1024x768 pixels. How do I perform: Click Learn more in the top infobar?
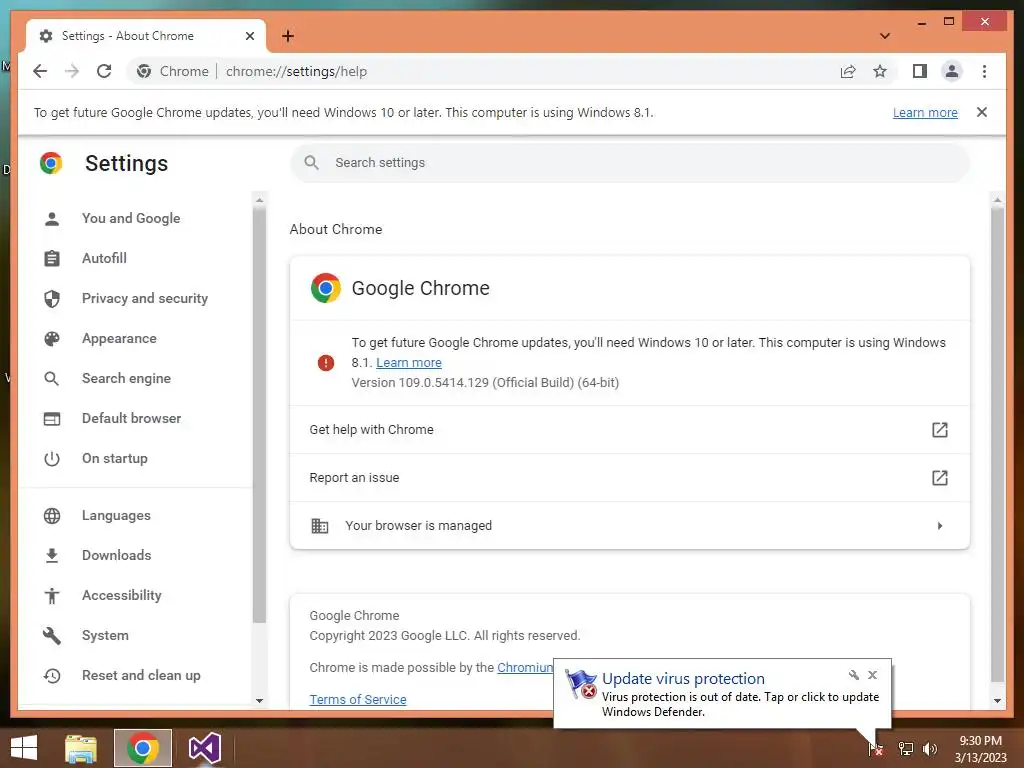(925, 112)
